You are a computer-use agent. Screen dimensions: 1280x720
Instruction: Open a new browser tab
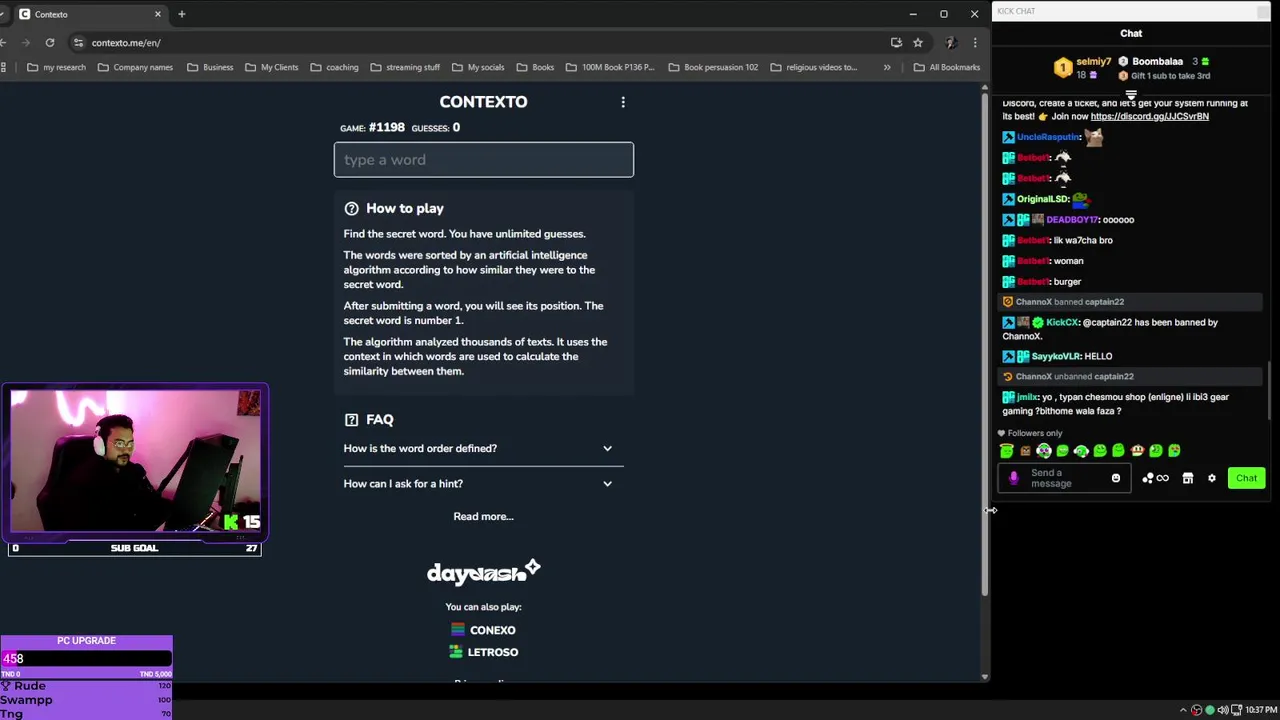[x=181, y=14]
